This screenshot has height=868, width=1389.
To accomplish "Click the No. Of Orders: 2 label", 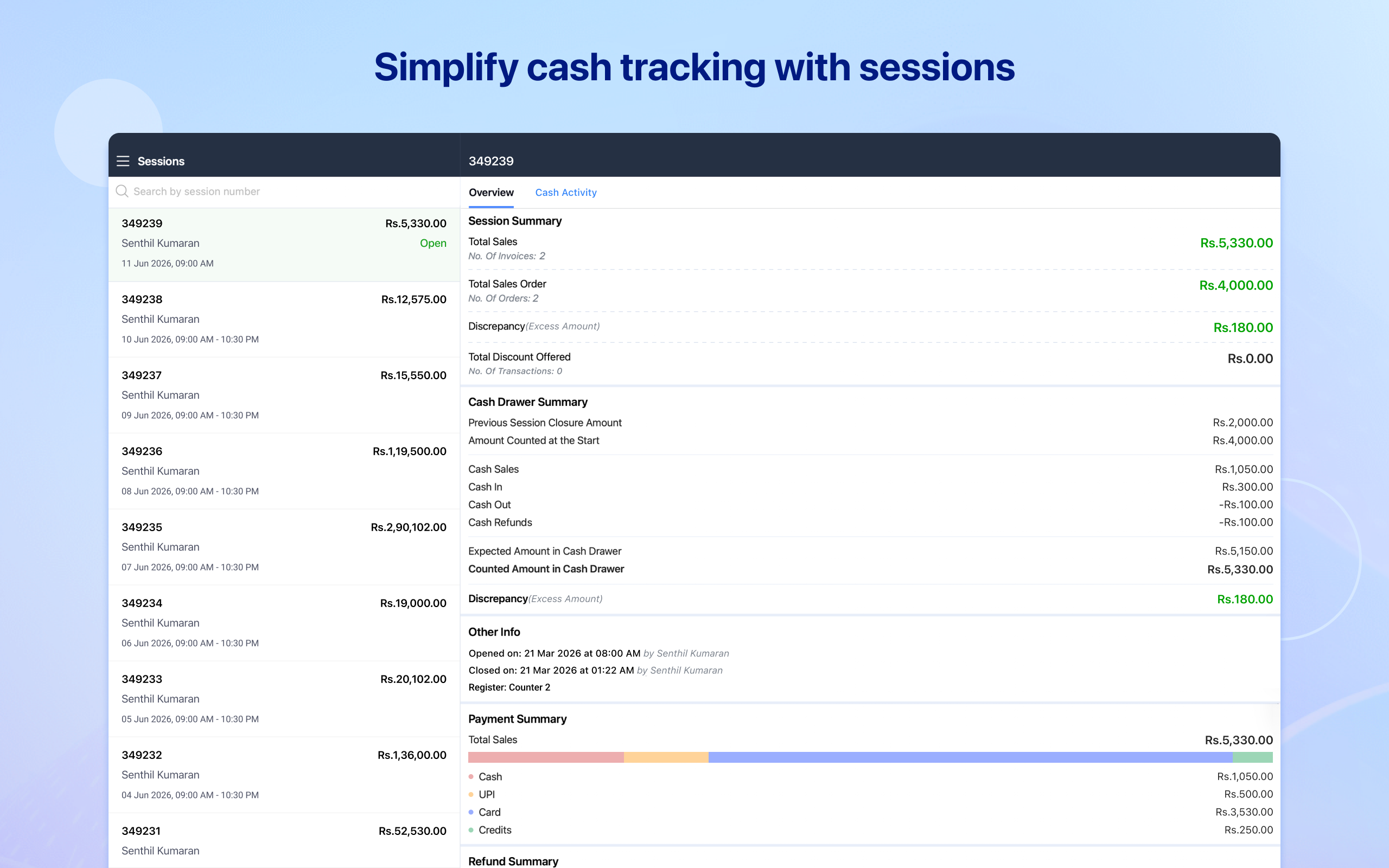I will (503, 298).
